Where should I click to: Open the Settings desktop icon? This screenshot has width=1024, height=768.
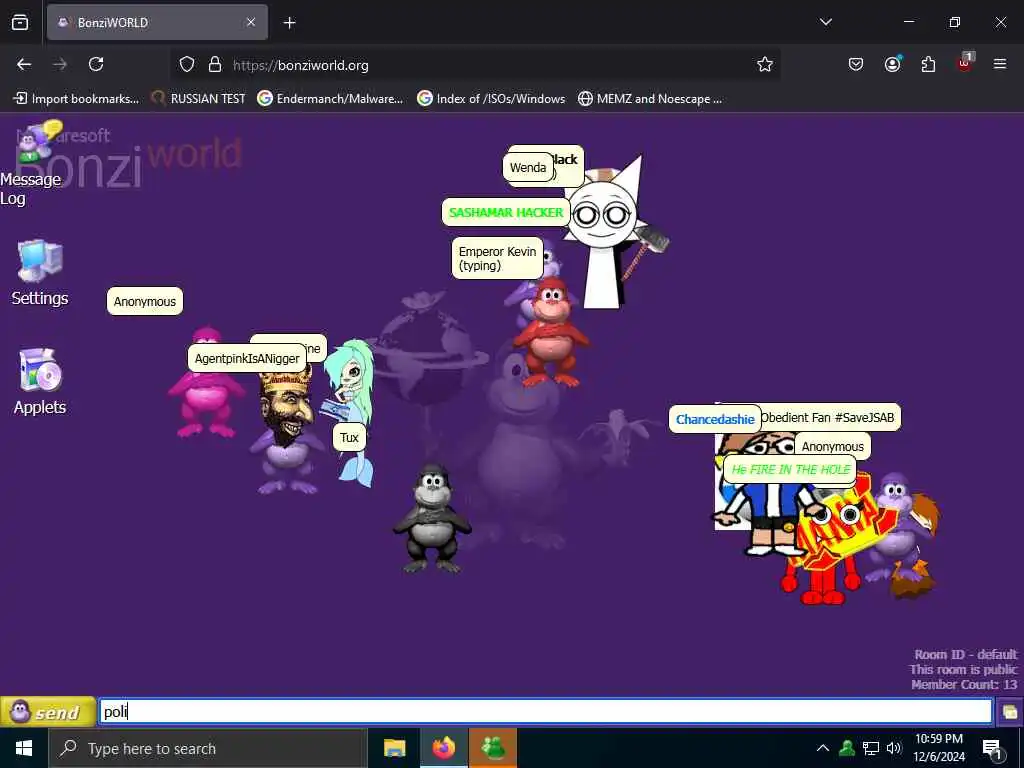[x=39, y=273]
